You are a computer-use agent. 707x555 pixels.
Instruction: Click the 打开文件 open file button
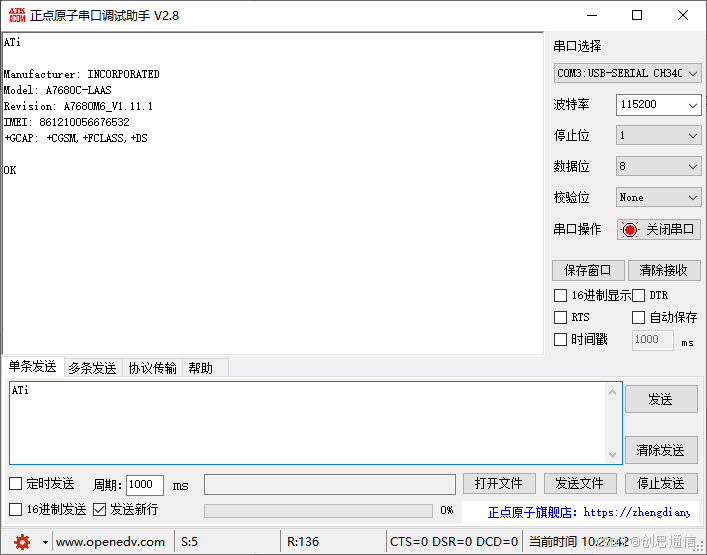[499, 484]
